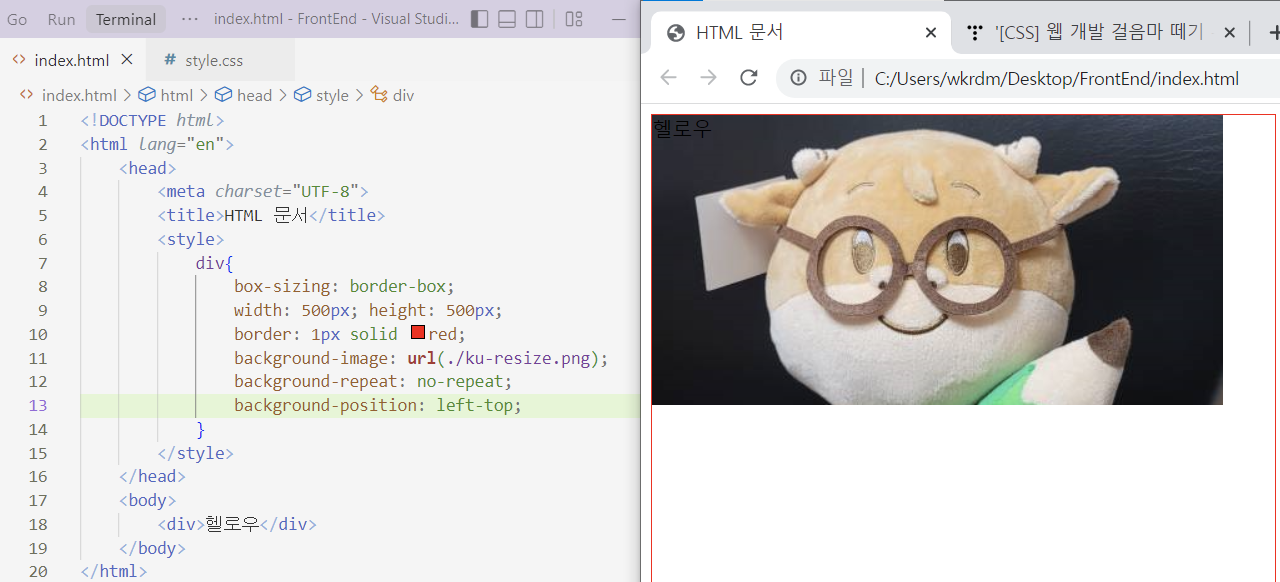Select the head breadcrumb segment

[244, 95]
